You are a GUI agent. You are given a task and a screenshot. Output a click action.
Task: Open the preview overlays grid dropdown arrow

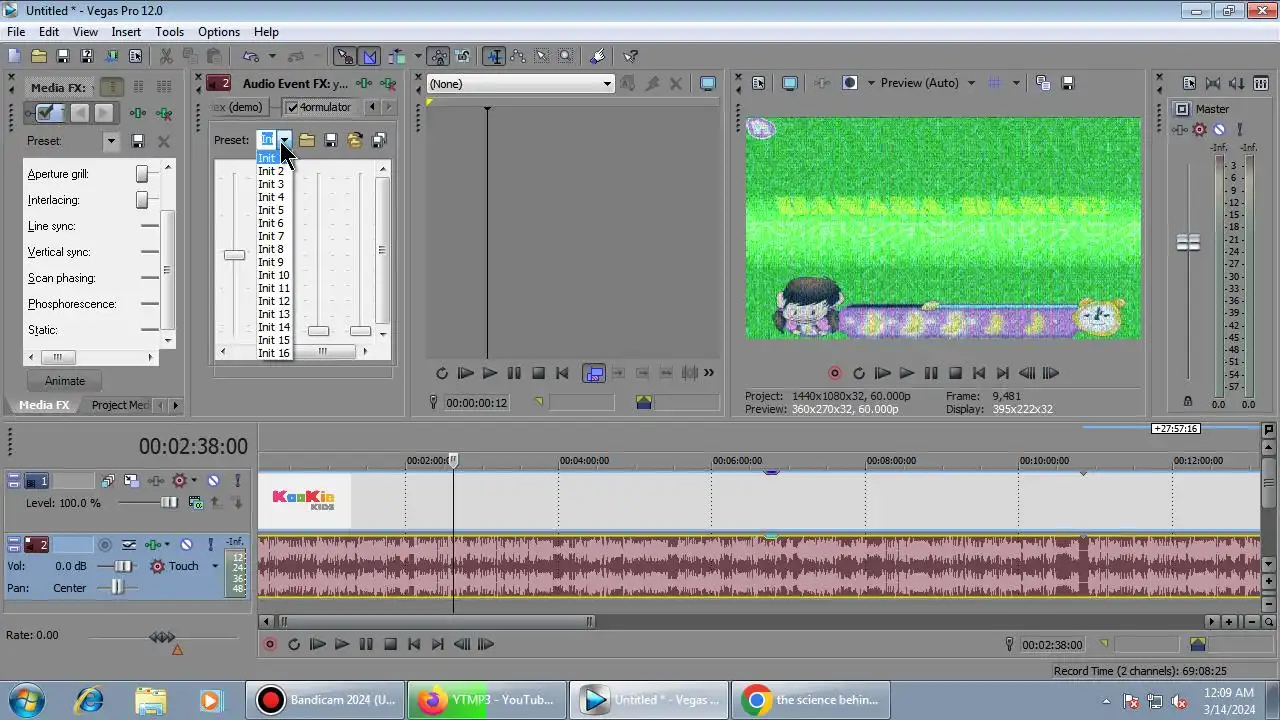(x=1016, y=83)
